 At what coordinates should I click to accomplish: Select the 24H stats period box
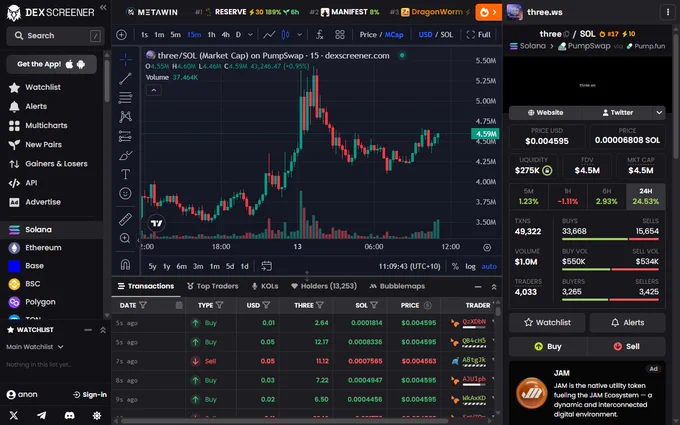(x=646, y=196)
